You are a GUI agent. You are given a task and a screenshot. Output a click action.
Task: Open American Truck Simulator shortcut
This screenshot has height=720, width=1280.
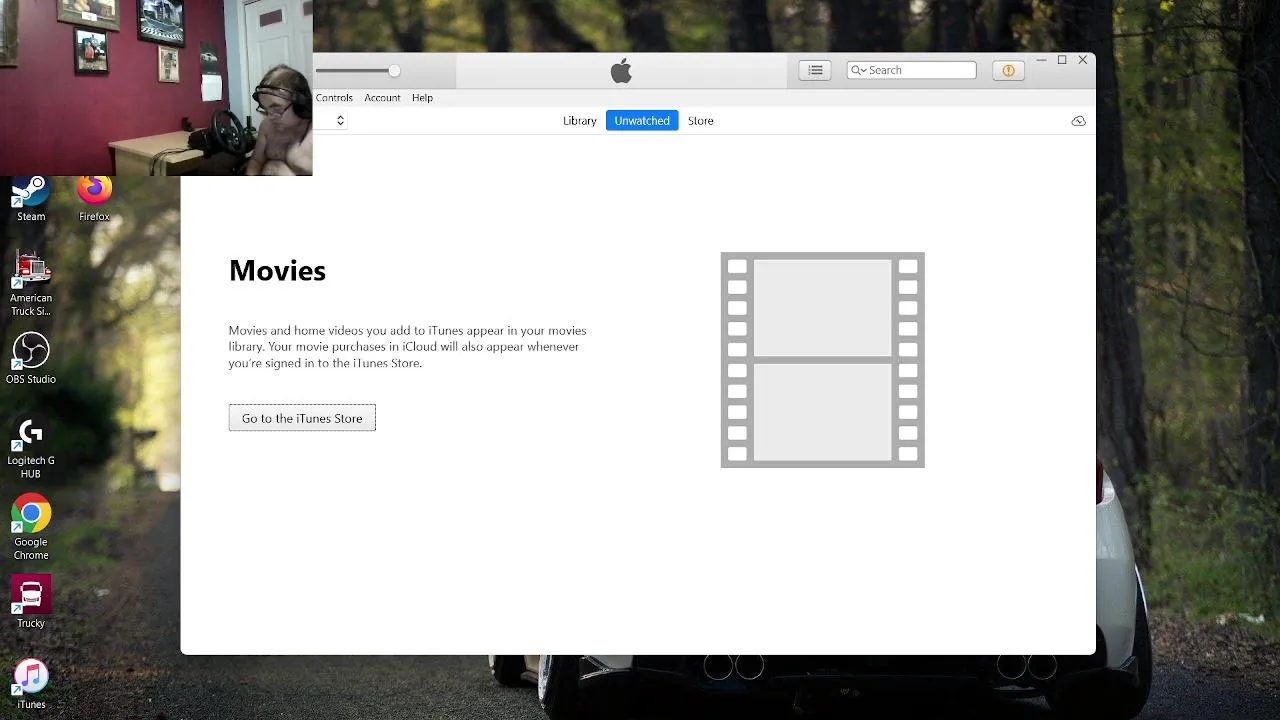[x=31, y=284]
